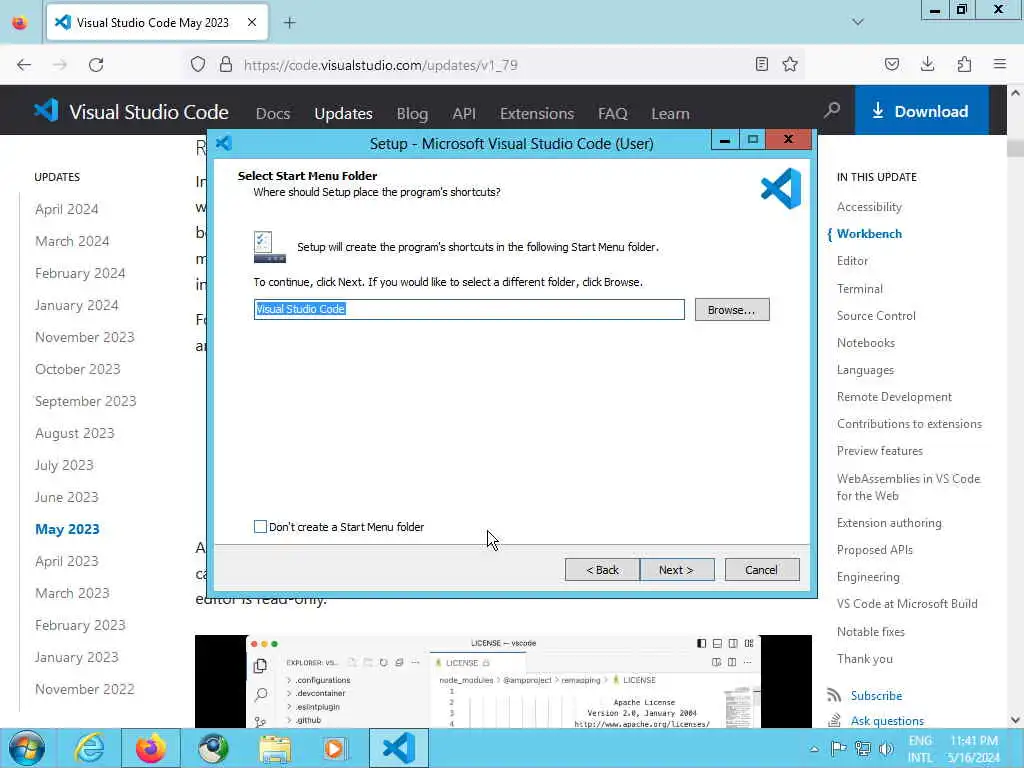The height and width of the screenshot is (768, 1024).
Task: Open Firefox extensions puzzle icon
Action: point(964,64)
